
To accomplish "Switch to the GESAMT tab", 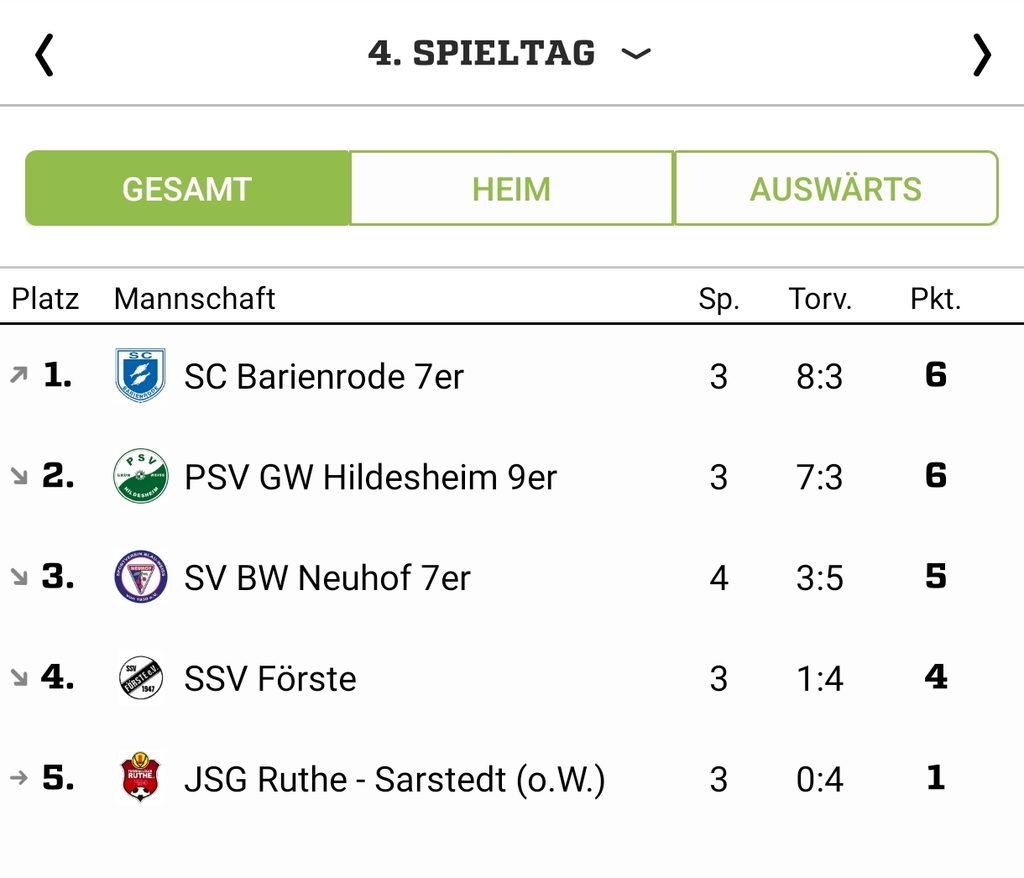I will 187,189.
